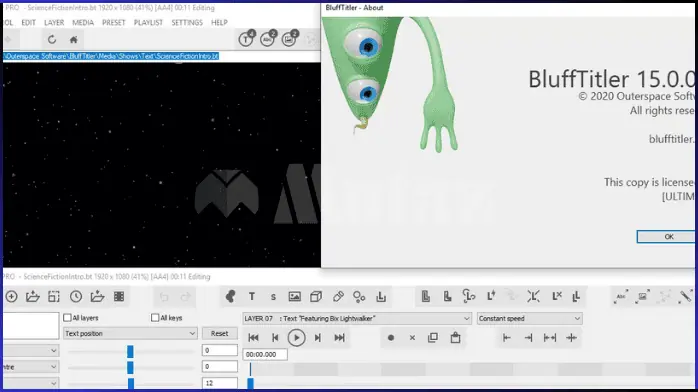This screenshot has width=698, height=392.
Task: Click the right-bar-arrow key shift icon
Action: (528, 338)
